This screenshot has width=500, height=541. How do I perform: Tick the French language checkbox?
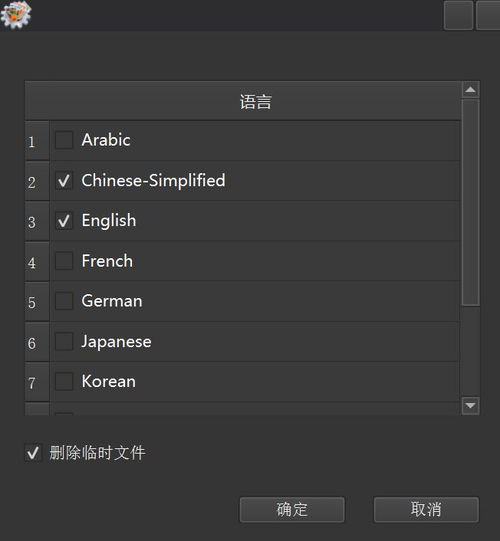click(x=64, y=261)
